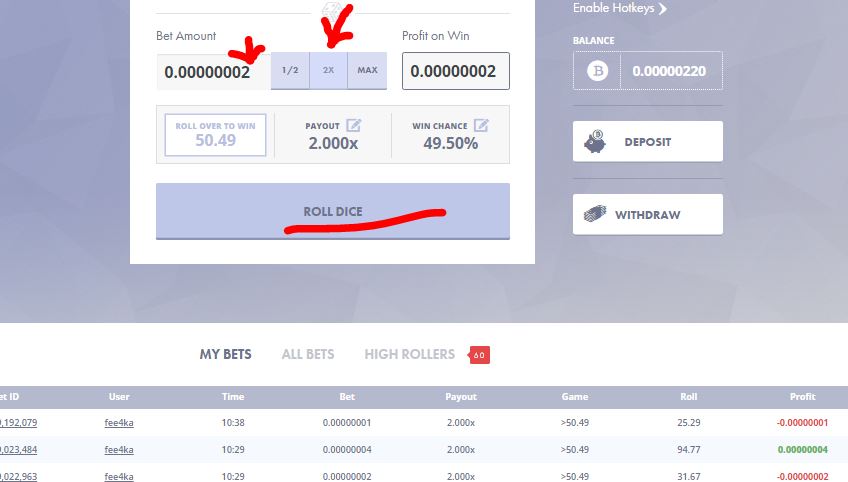This screenshot has height=482, width=848.
Task: Show the HIGH ROLLERS tab
Action: click(409, 354)
